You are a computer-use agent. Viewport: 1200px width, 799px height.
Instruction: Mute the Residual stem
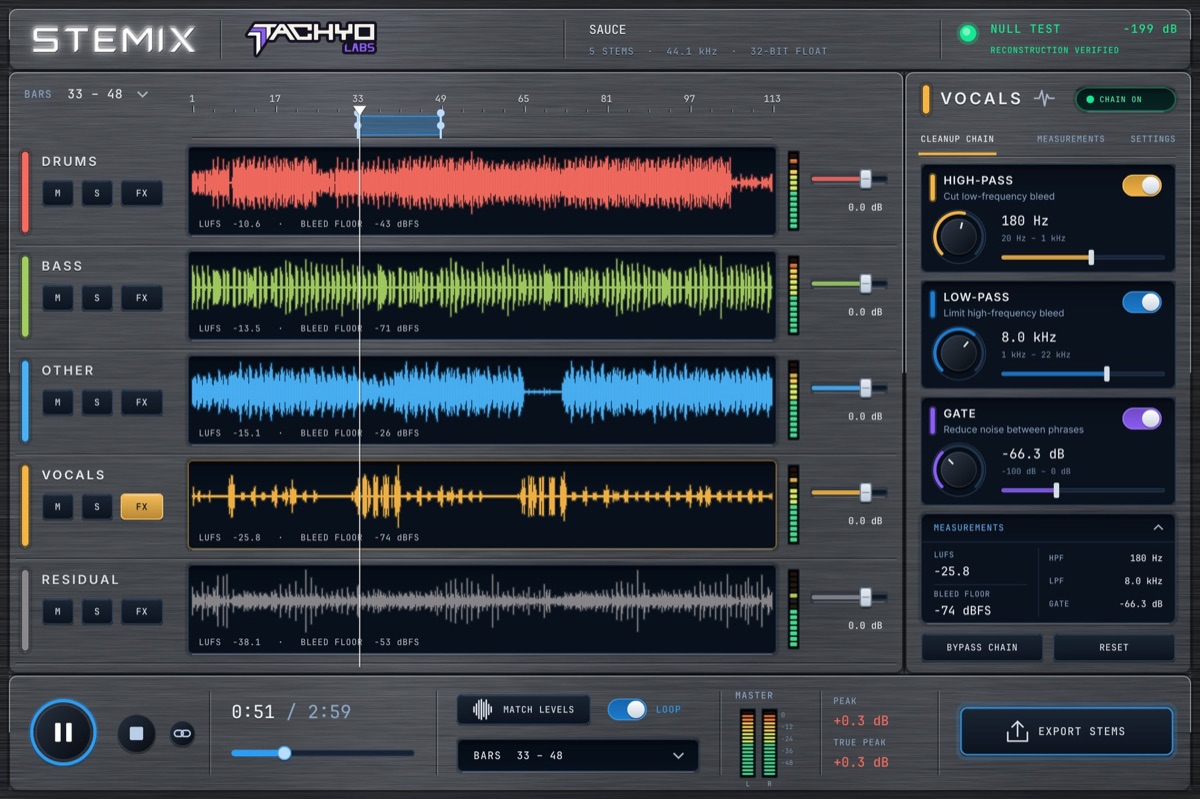[57, 611]
